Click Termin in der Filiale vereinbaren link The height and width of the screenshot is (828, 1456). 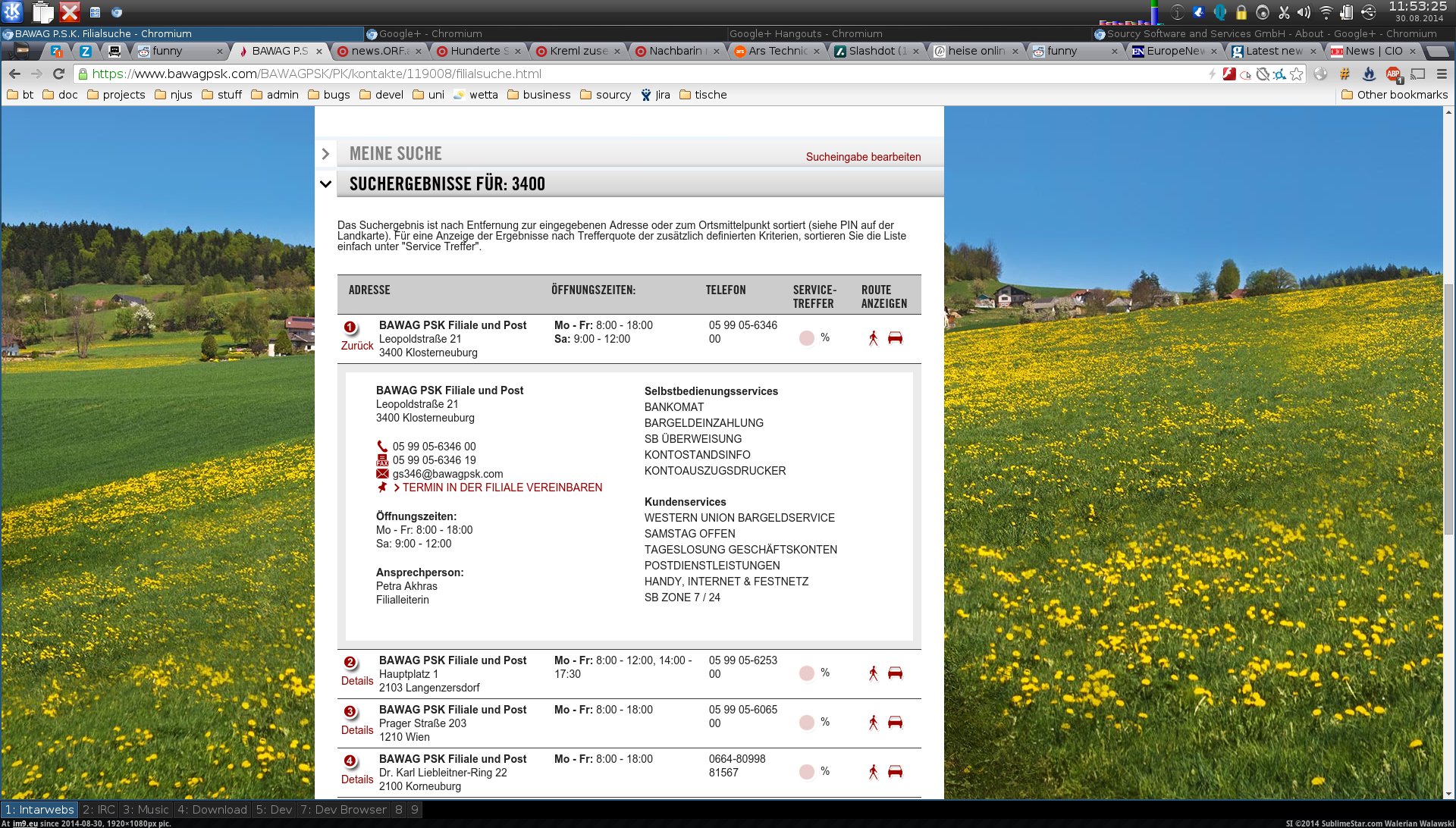pos(502,488)
